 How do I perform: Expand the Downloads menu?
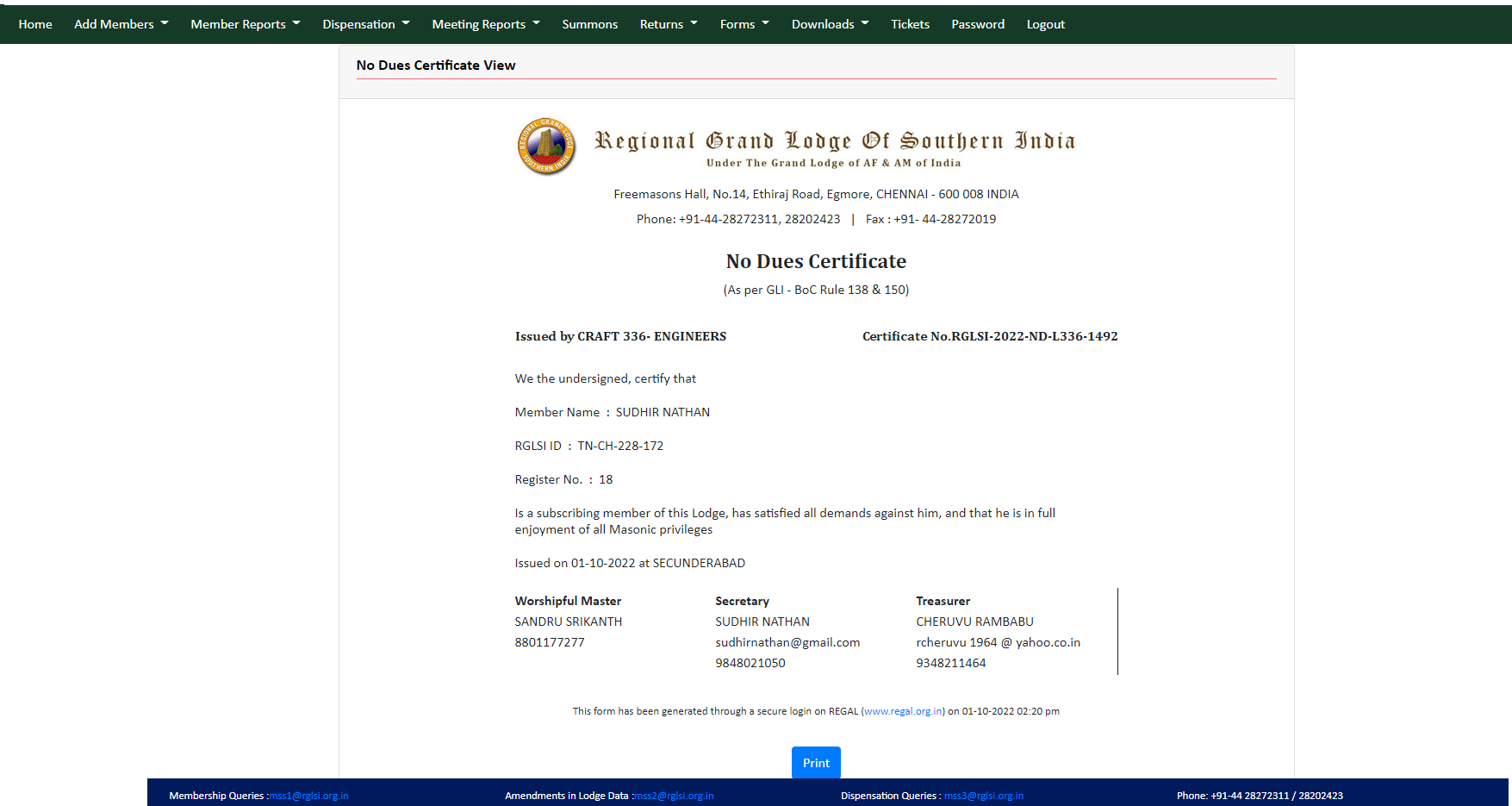click(830, 24)
